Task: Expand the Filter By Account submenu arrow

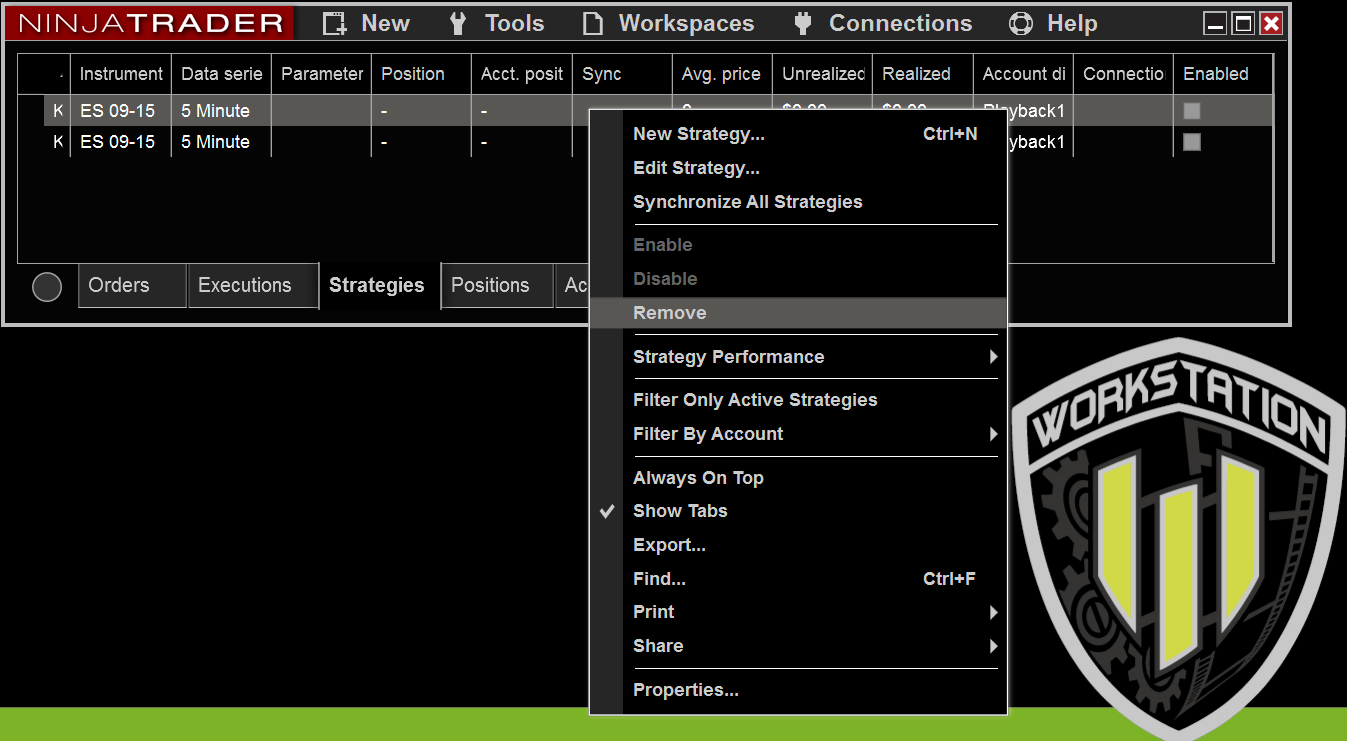Action: (x=993, y=434)
